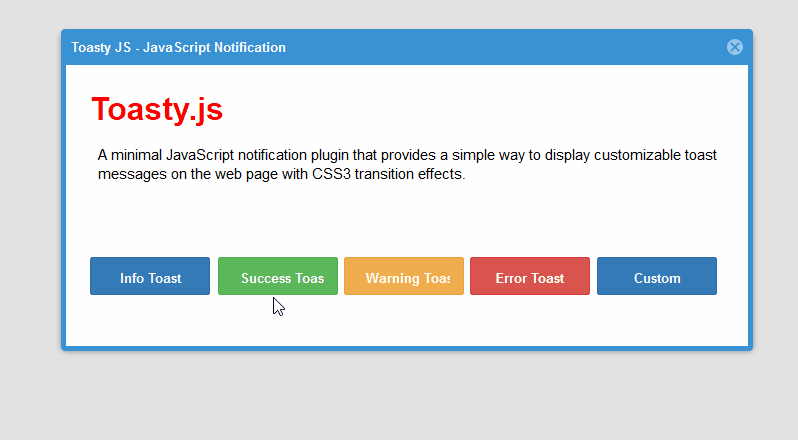
Task: Click the red Toasty.js heading
Action: point(157,109)
